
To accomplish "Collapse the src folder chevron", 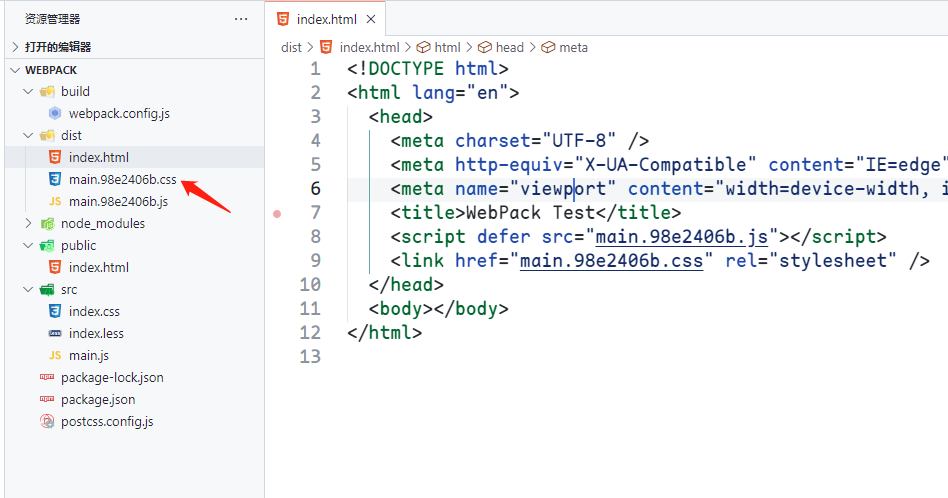I will 27,289.
